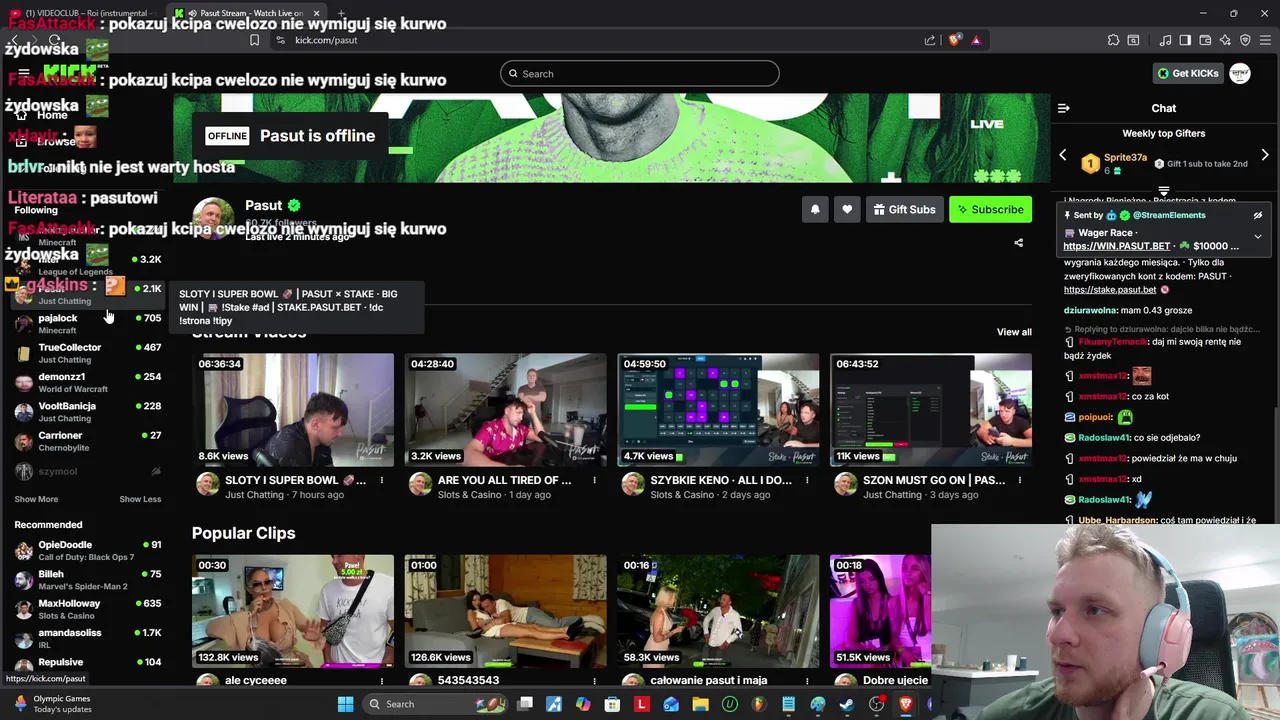Screen dimensions: 1280x720
Task: Play the 04:28:40 ARE YOU ALL TIRED thumbnail
Action: pyautogui.click(x=505, y=410)
